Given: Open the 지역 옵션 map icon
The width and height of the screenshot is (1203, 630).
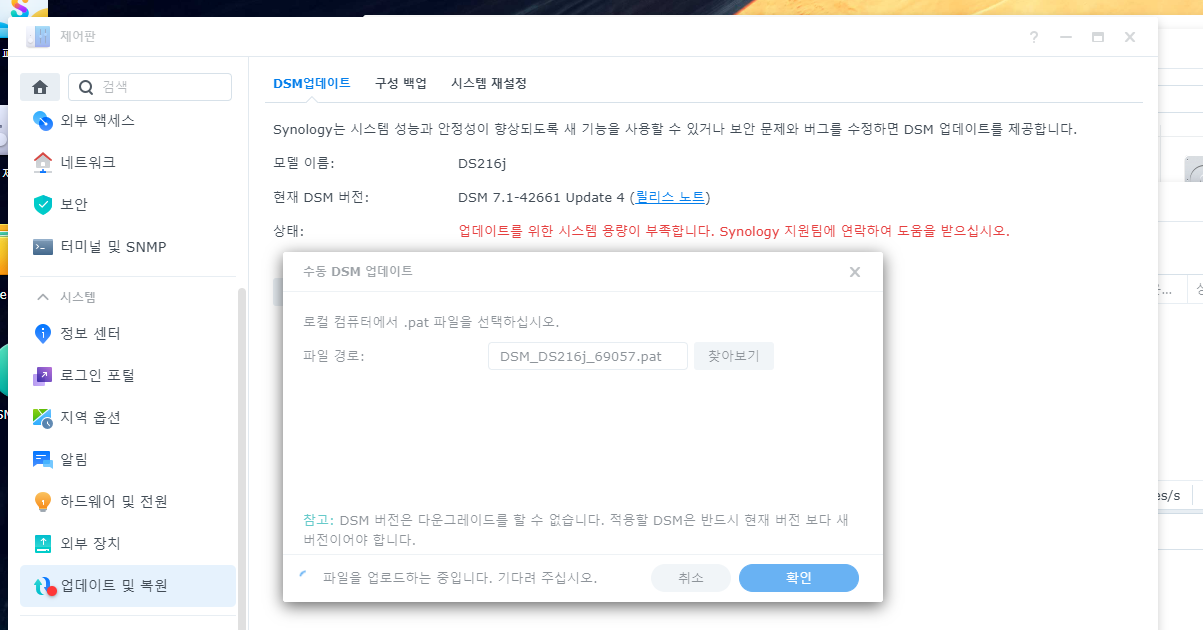Looking at the screenshot, I should 43,417.
